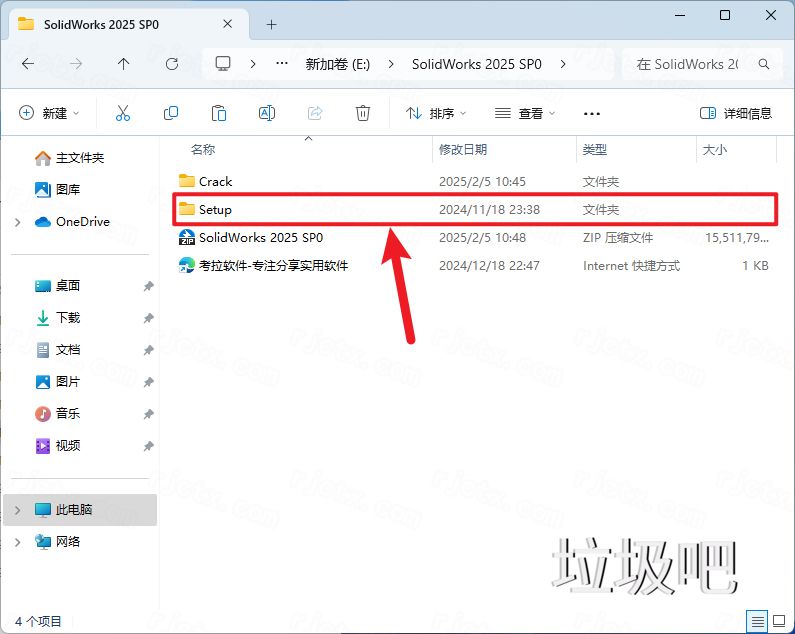Click the Paste clipboard icon
795x634 pixels.
tap(219, 113)
